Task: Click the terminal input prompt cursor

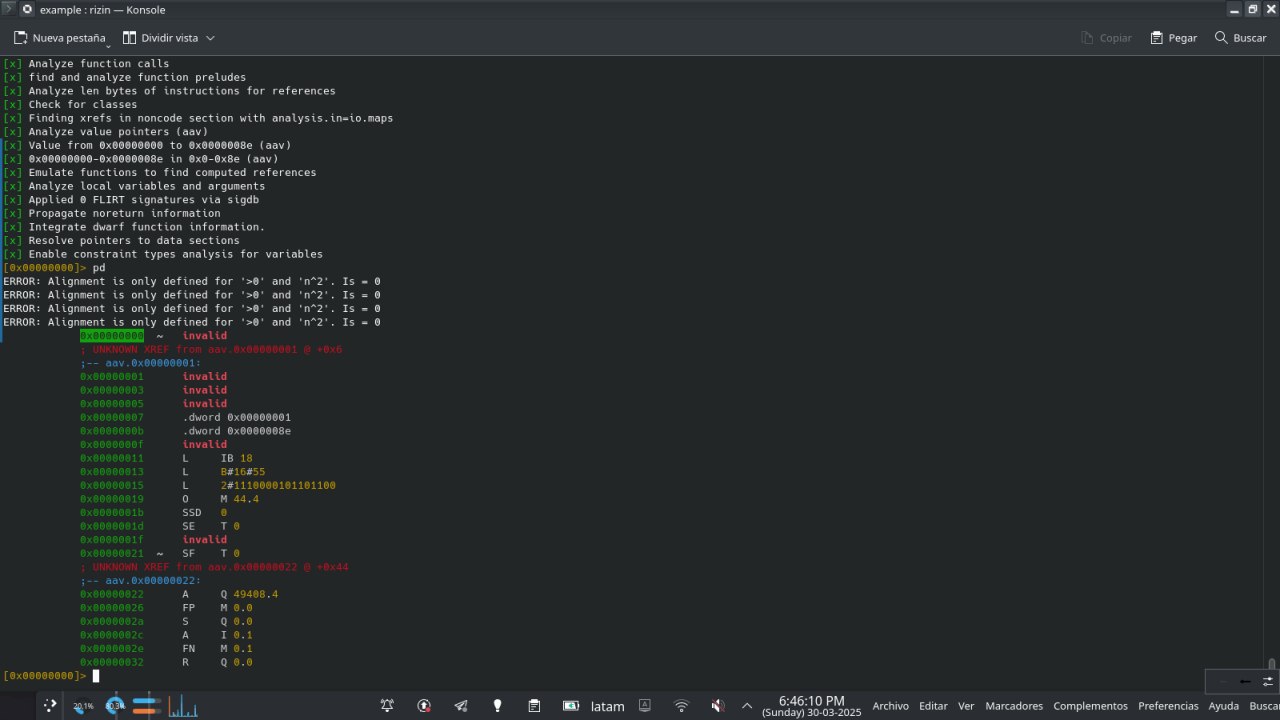Action: click(96, 676)
